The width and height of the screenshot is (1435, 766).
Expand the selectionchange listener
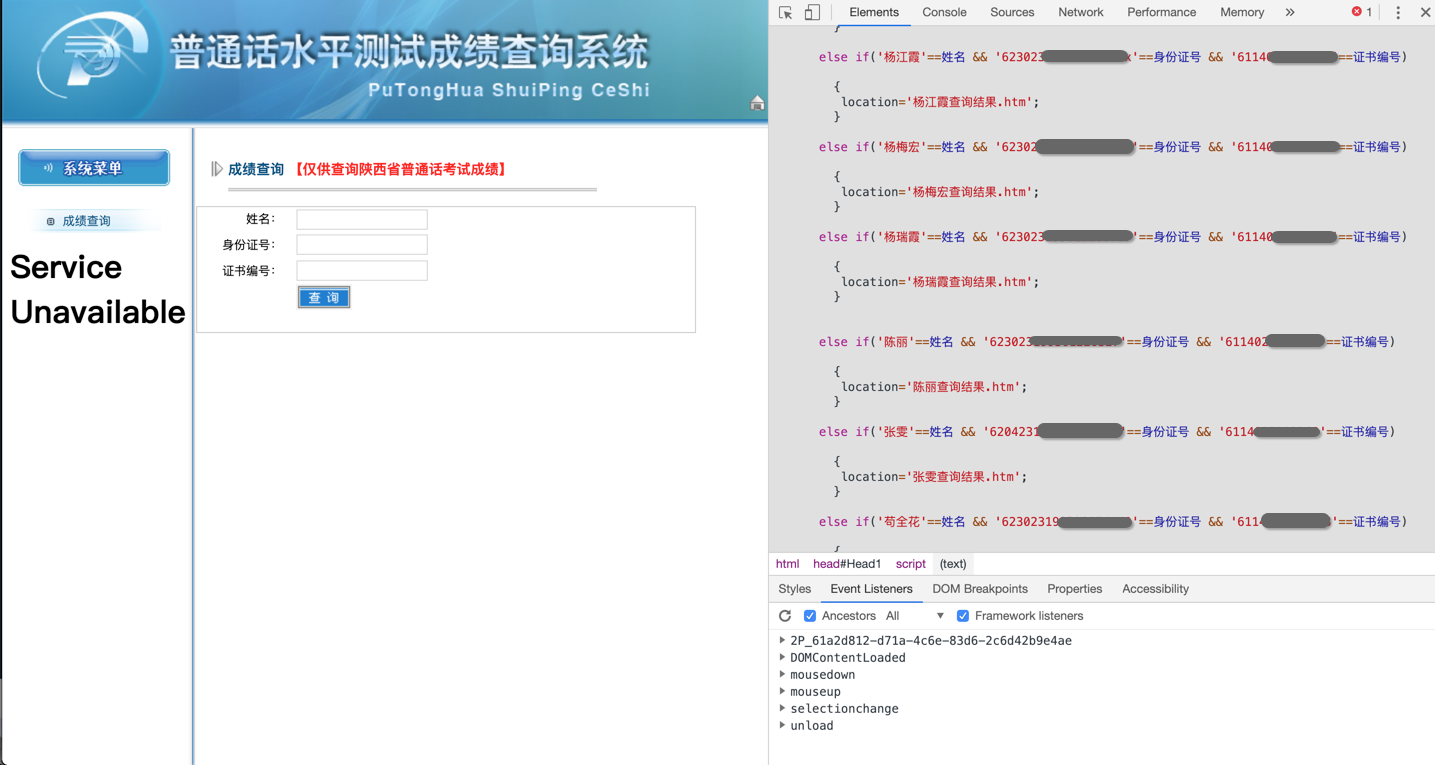[x=782, y=709]
